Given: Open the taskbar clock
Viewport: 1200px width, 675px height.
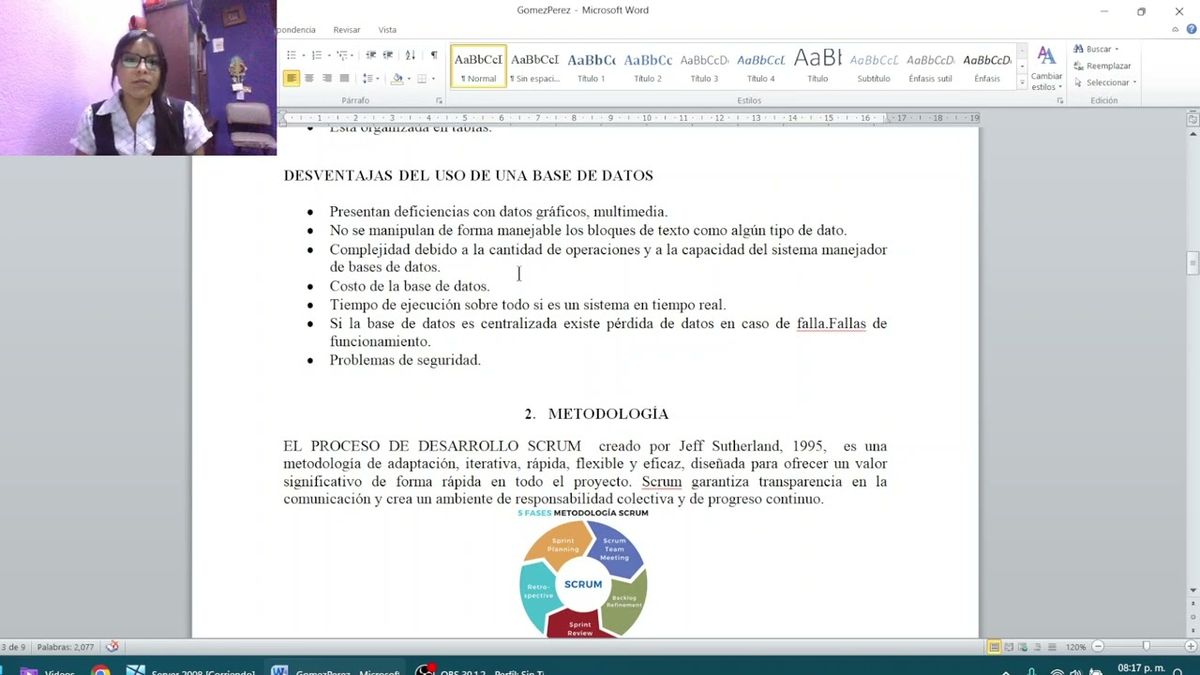Looking at the screenshot, I should [1141, 668].
